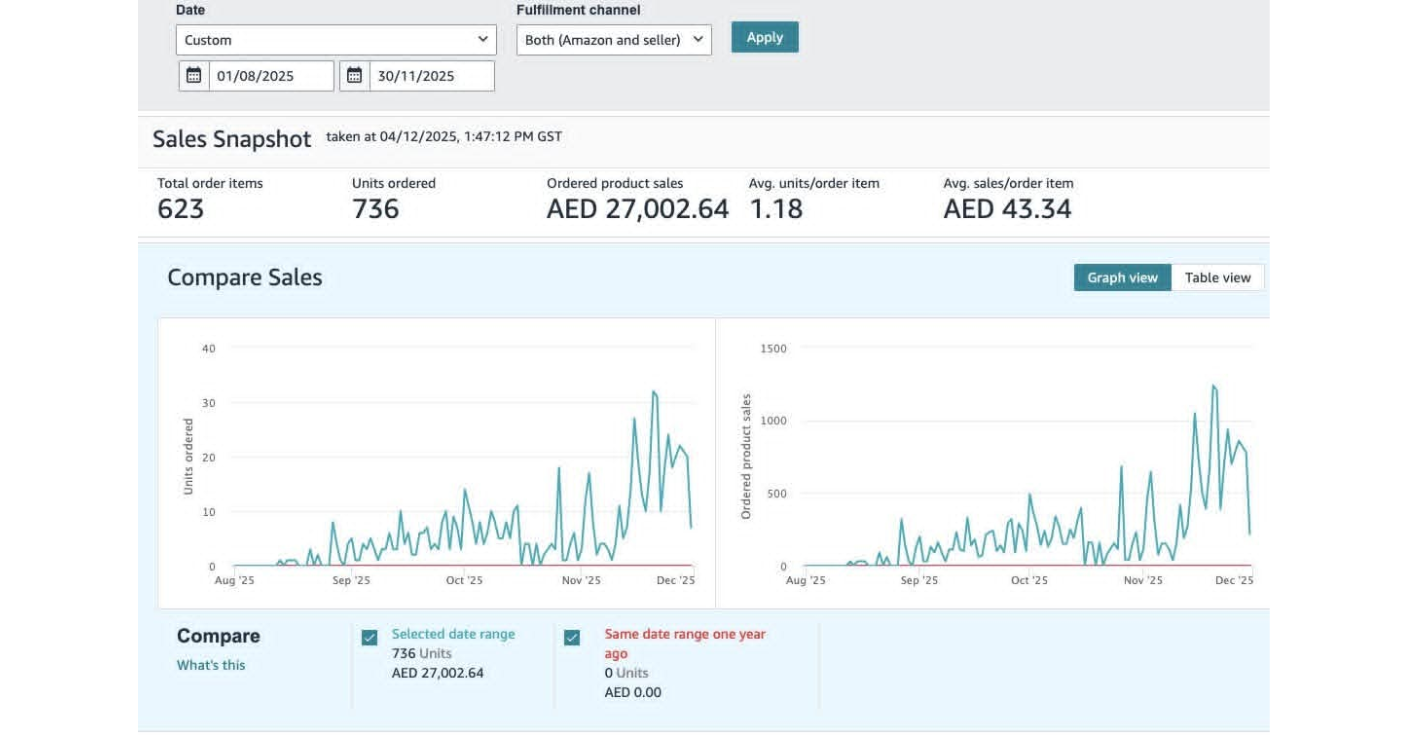Open the What's this link
This screenshot has height=736, width=1408.
pos(211,665)
